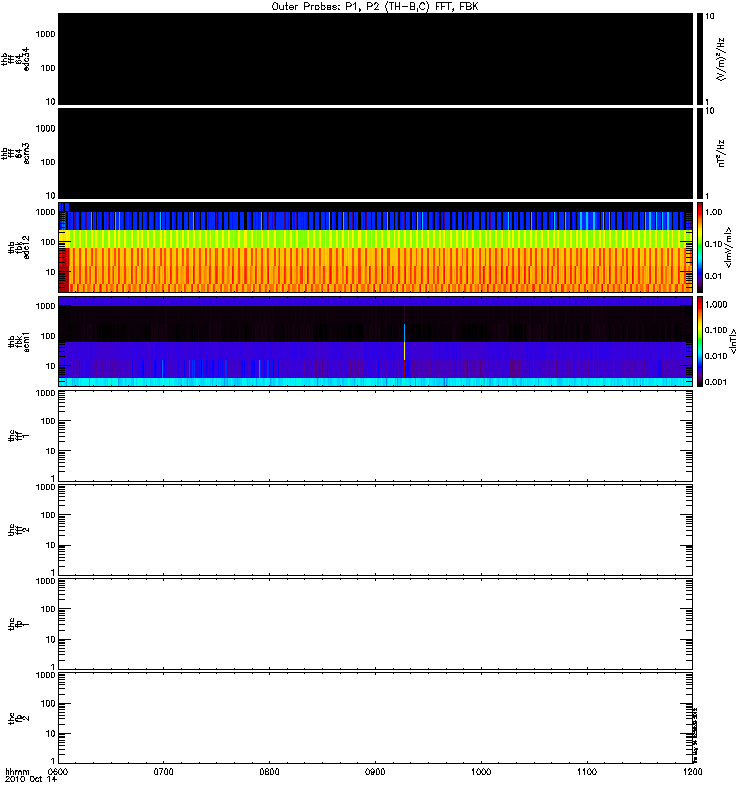Click the "thc fb 2" panel label
Screen dimensions: 750x800
(x=19, y=718)
